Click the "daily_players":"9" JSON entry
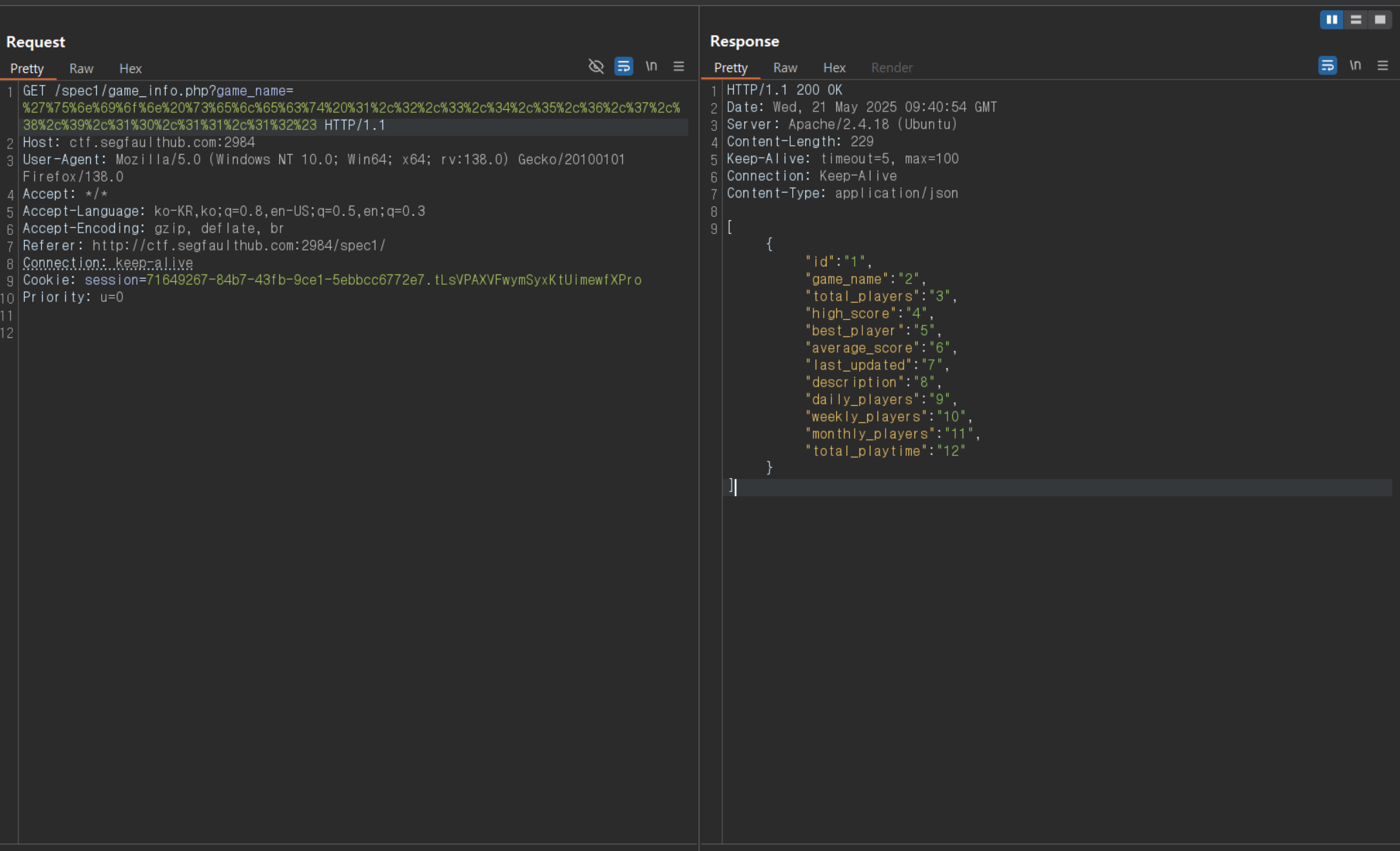Viewport: 1400px width, 851px height. (x=881, y=400)
